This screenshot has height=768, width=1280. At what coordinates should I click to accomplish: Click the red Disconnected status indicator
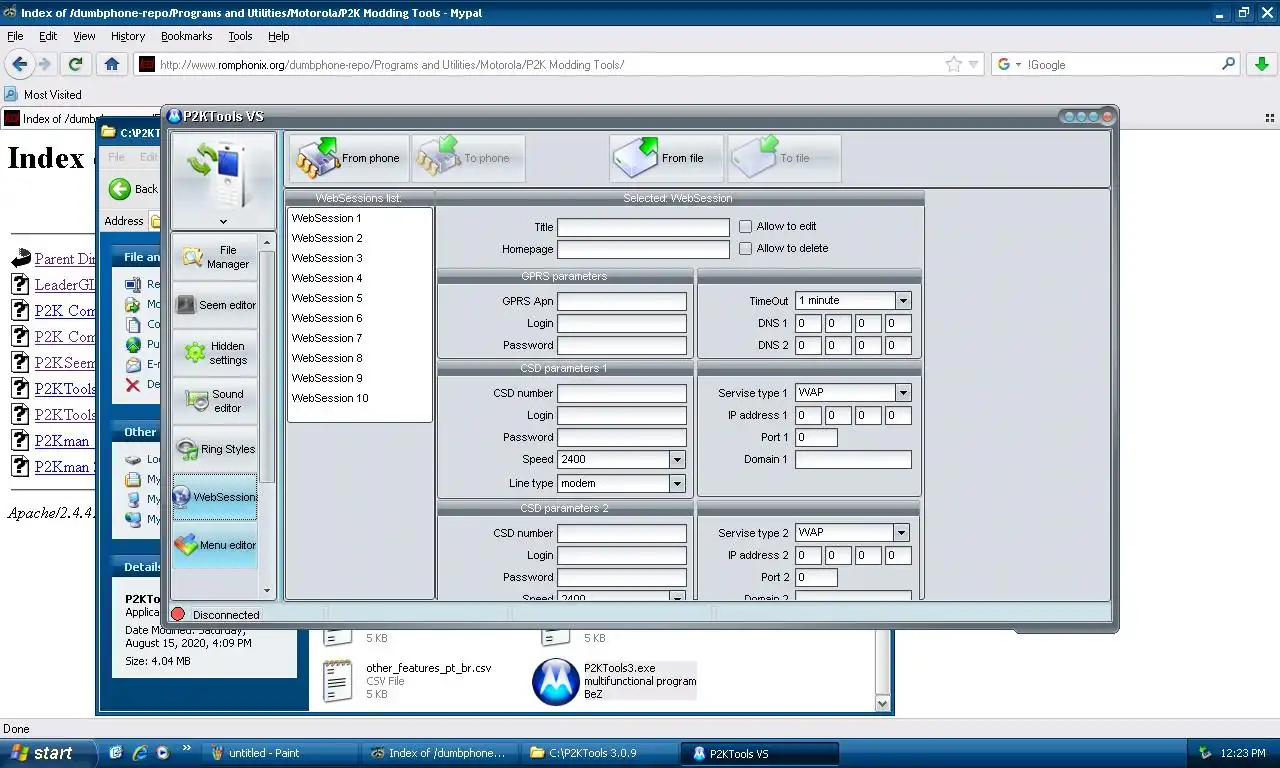point(178,614)
